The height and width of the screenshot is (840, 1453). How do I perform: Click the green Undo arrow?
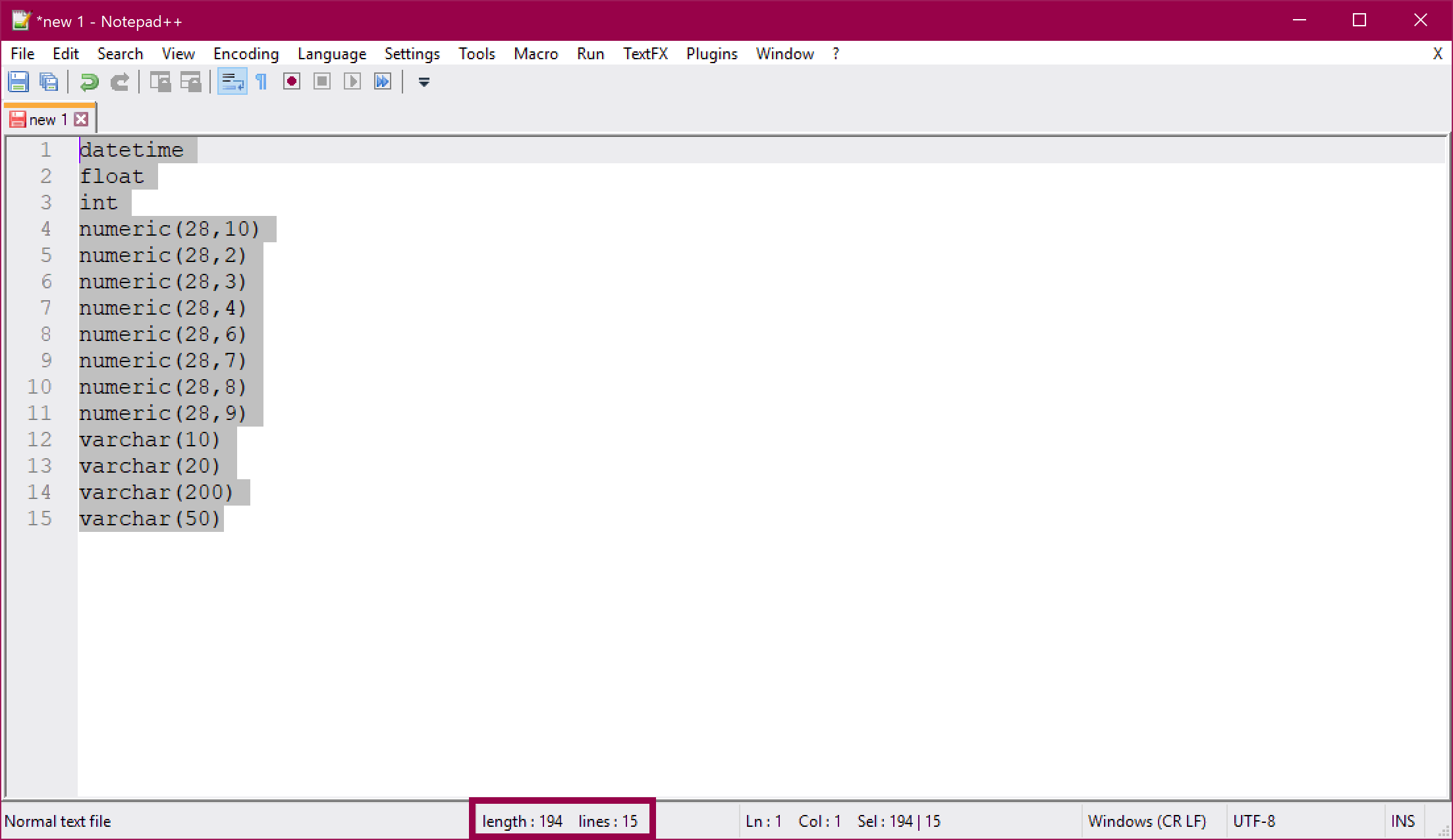coord(89,82)
